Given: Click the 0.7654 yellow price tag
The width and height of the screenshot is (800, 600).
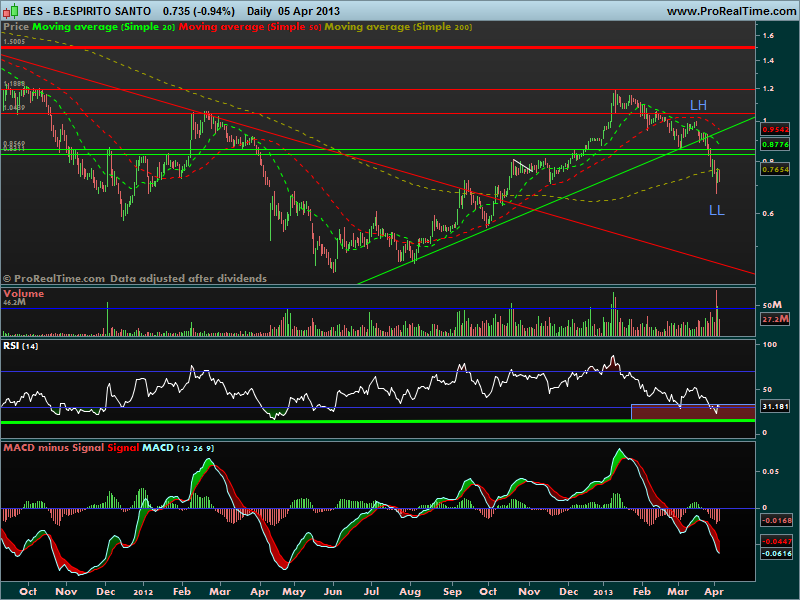Looking at the screenshot, I should (775, 169).
